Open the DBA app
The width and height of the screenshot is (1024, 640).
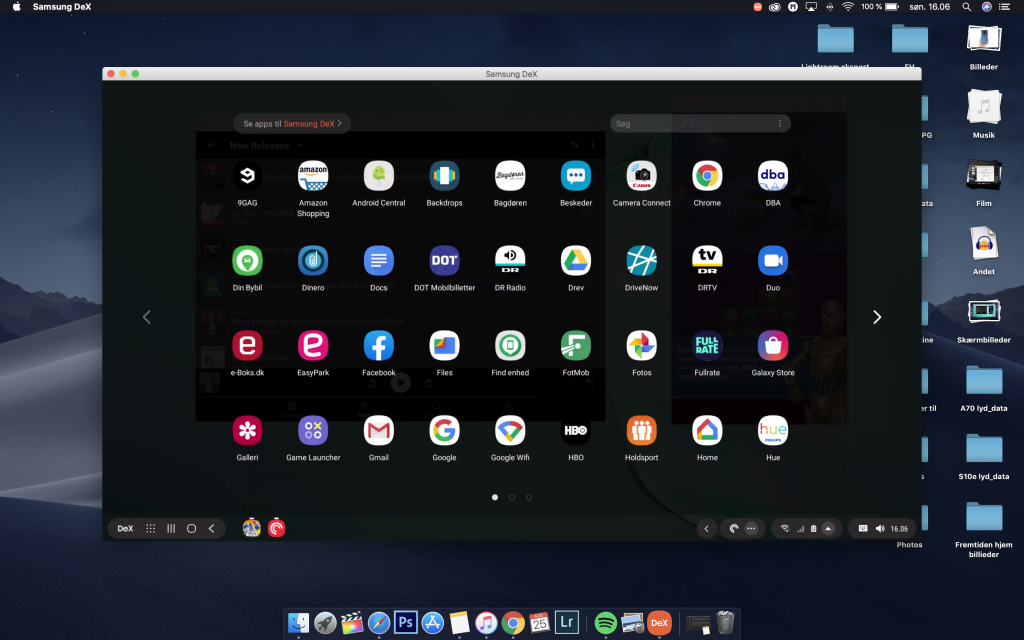773,176
